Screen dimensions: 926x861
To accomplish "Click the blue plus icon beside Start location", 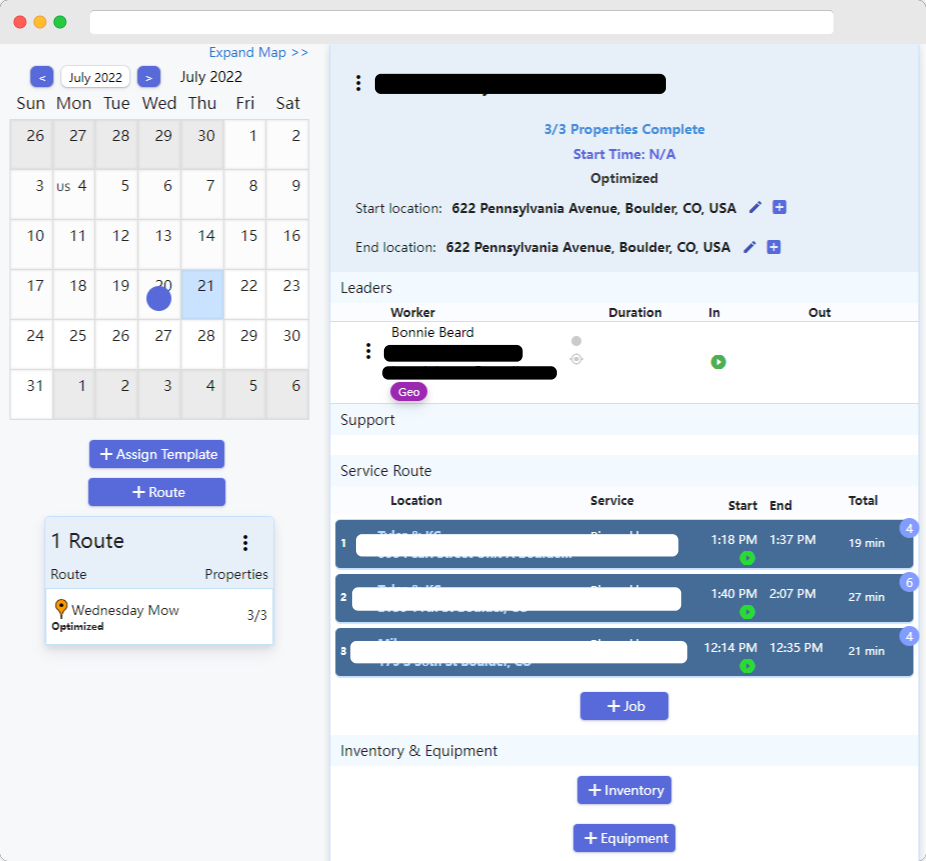I will click(779, 206).
